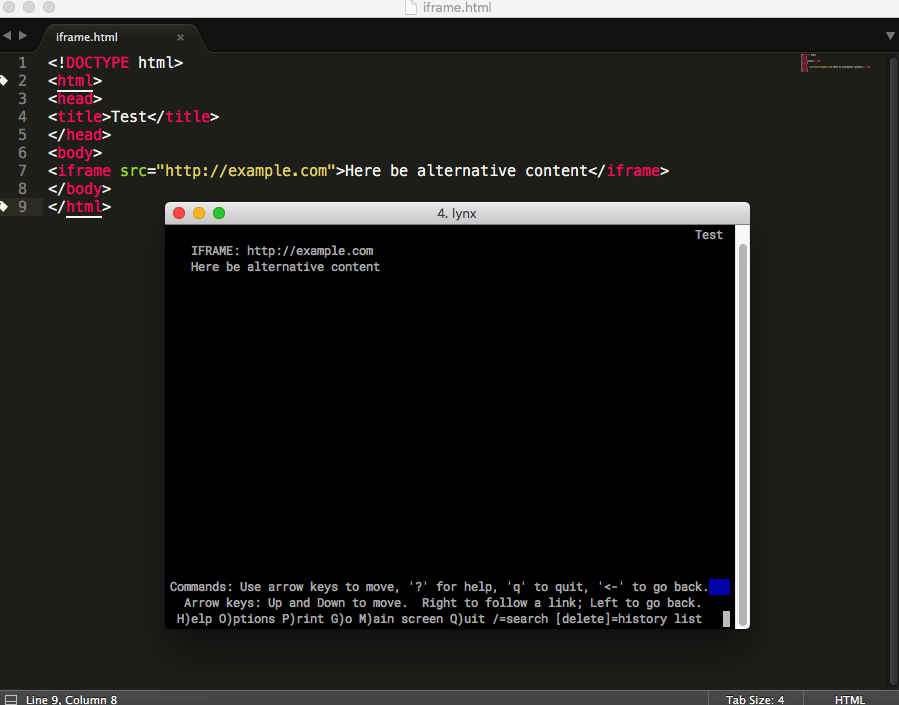Change syntax via the HTML selector
This screenshot has height=705, width=899.
(x=849, y=699)
